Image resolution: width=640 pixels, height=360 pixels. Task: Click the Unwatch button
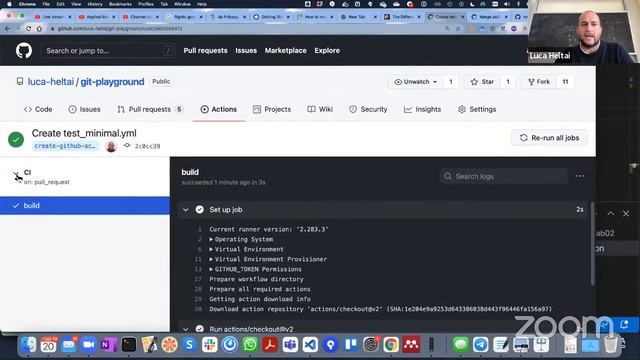[416, 82]
